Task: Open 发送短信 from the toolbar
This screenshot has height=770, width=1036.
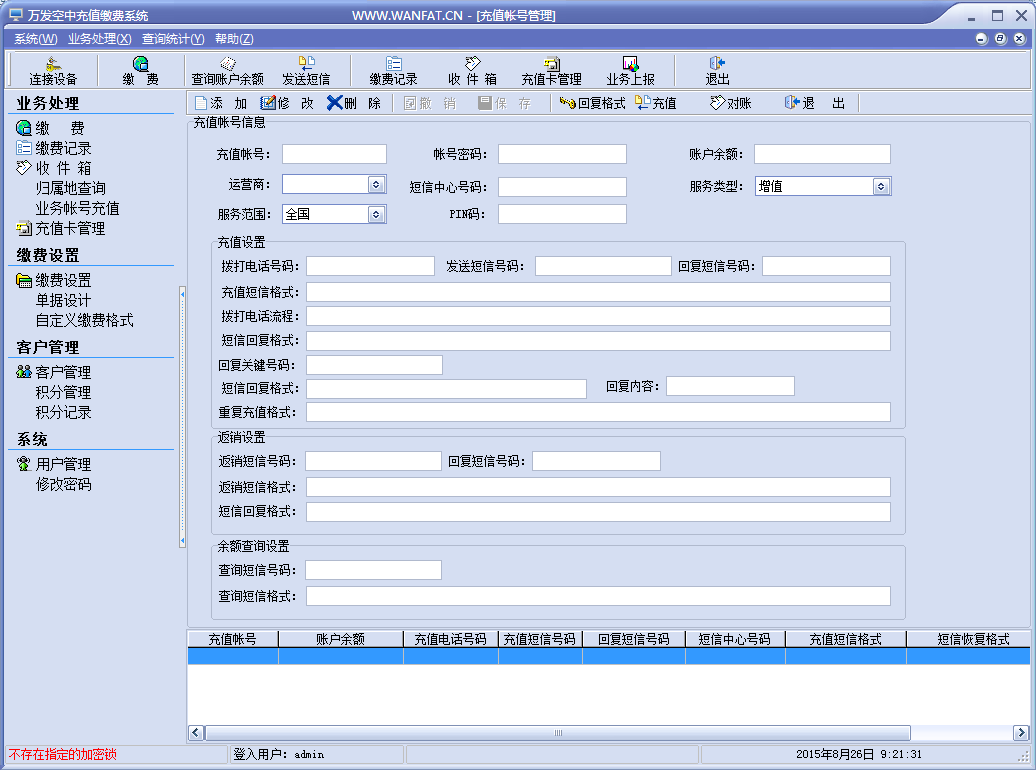Action: [306, 71]
